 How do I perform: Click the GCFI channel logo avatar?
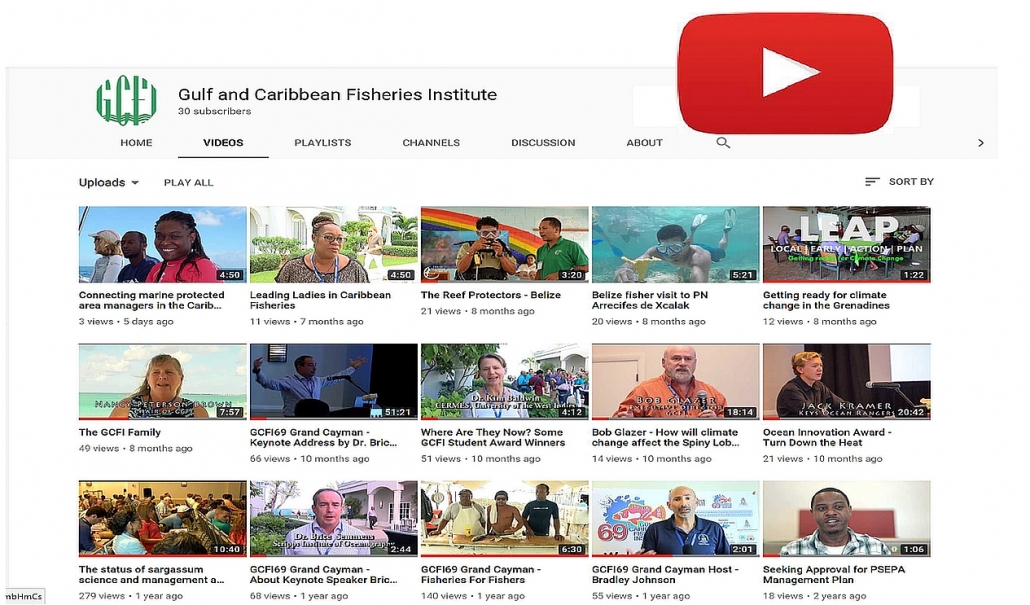(x=126, y=100)
